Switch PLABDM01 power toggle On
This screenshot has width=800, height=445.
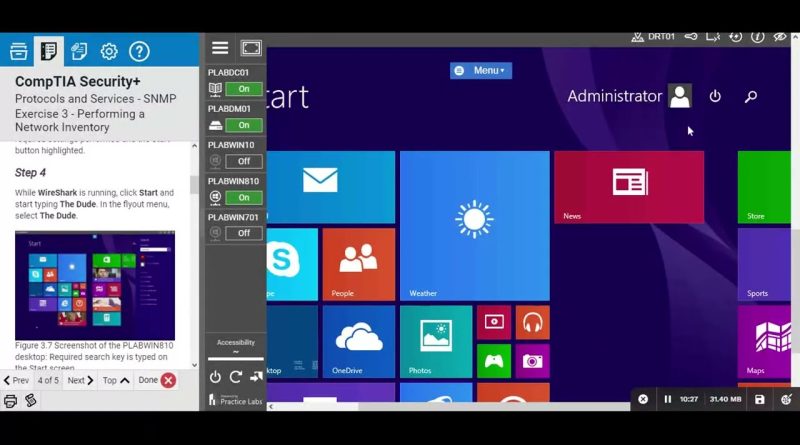point(244,125)
